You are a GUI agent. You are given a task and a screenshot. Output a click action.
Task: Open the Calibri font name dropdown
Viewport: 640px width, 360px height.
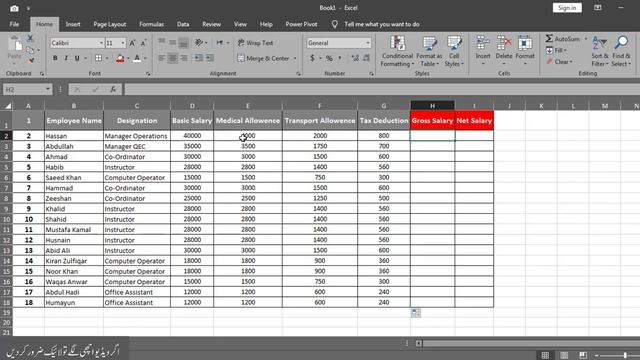[x=101, y=43]
